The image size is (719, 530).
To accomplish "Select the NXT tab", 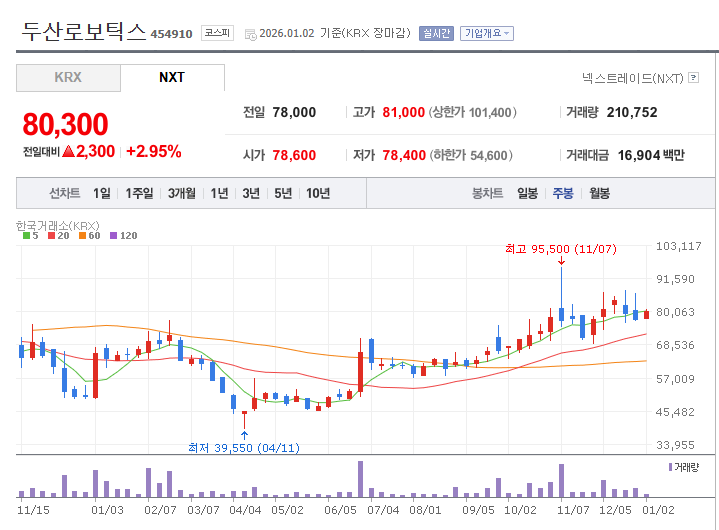I will coord(172,77).
